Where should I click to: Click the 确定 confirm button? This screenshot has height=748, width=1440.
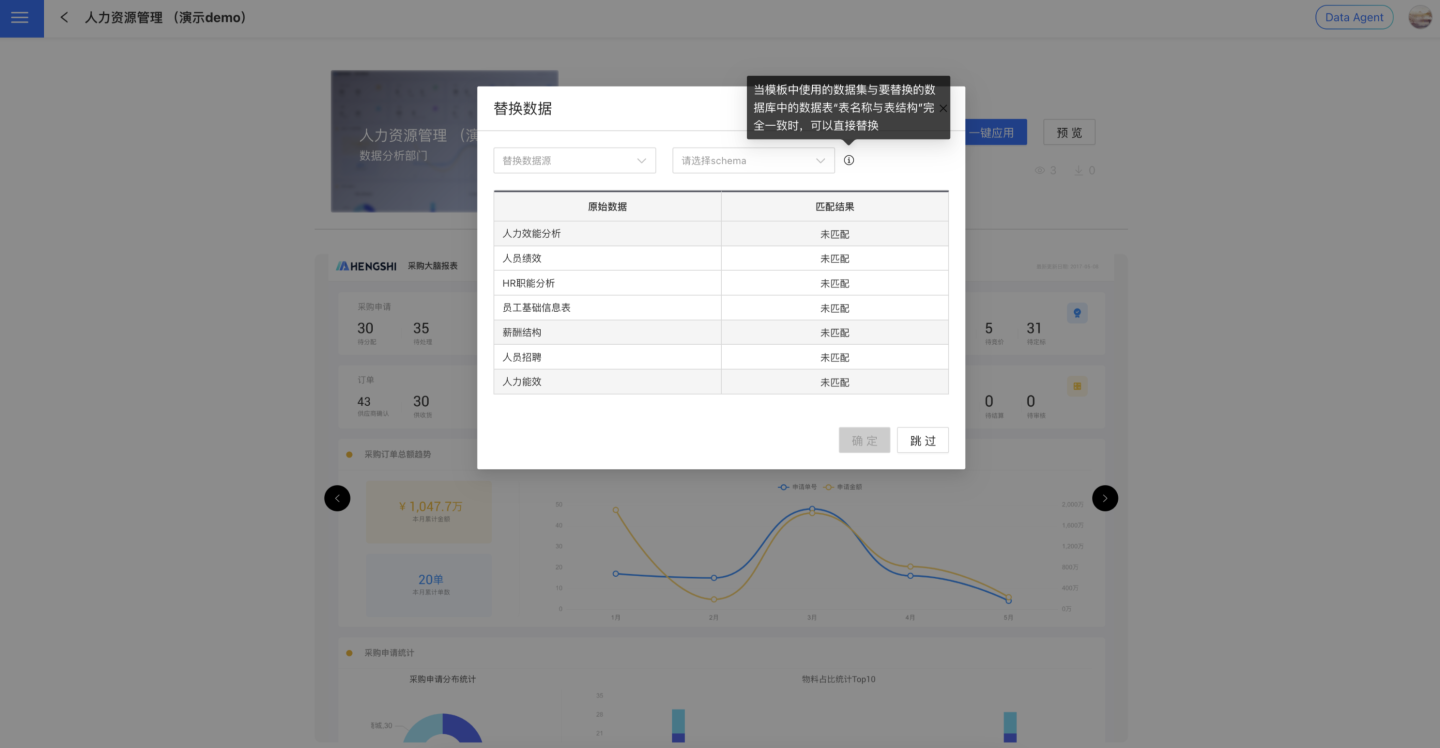point(864,441)
